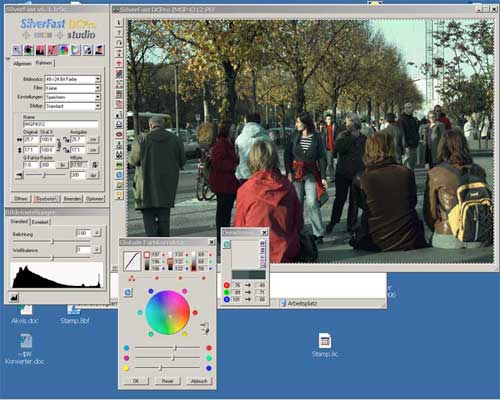The image size is (500, 400).
Task: Click the expert mode icon with hat figure
Action: click(99, 50)
